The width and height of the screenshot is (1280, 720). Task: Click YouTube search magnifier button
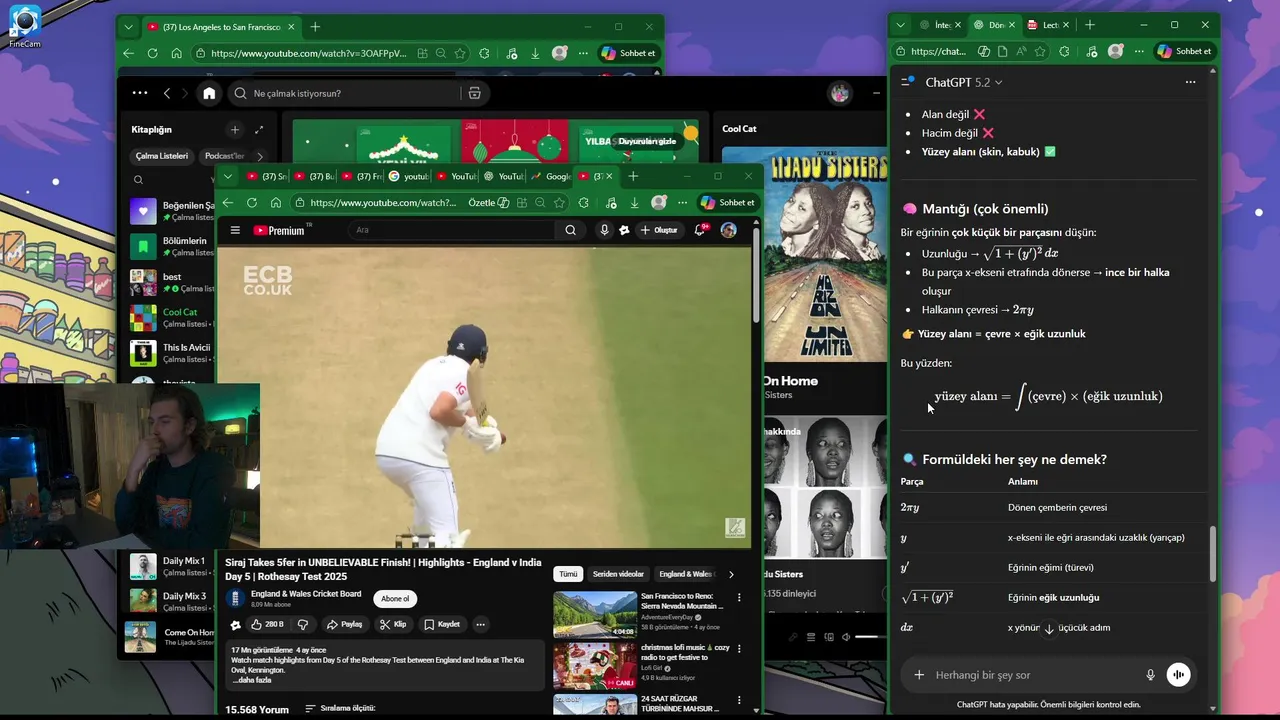570,230
